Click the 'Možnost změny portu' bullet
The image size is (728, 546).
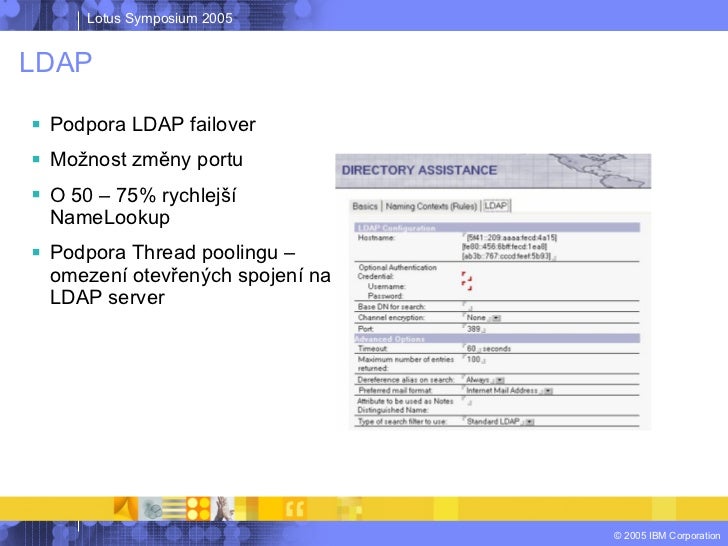coord(146,159)
